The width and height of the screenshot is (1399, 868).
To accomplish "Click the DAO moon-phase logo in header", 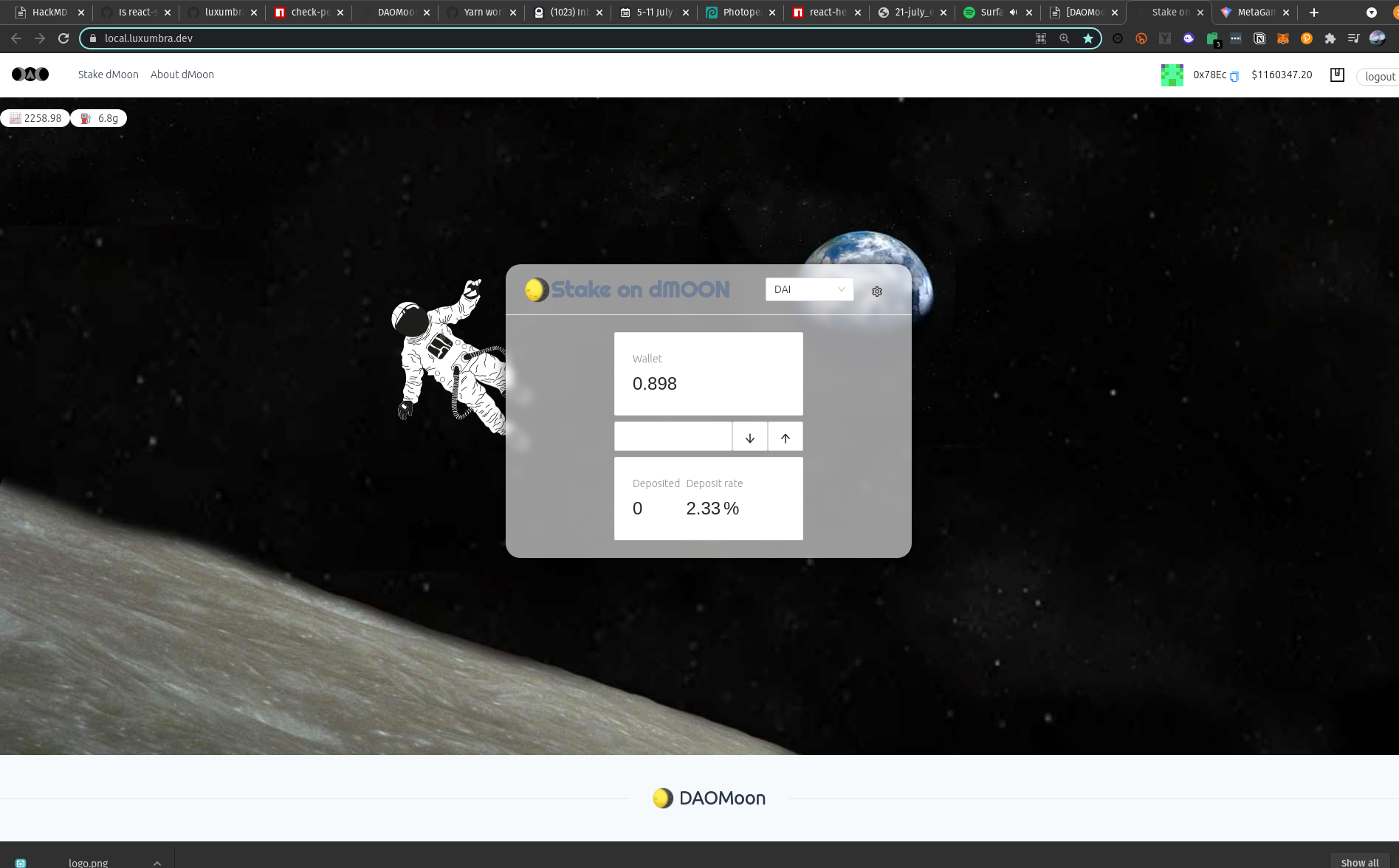I will (x=30, y=74).
